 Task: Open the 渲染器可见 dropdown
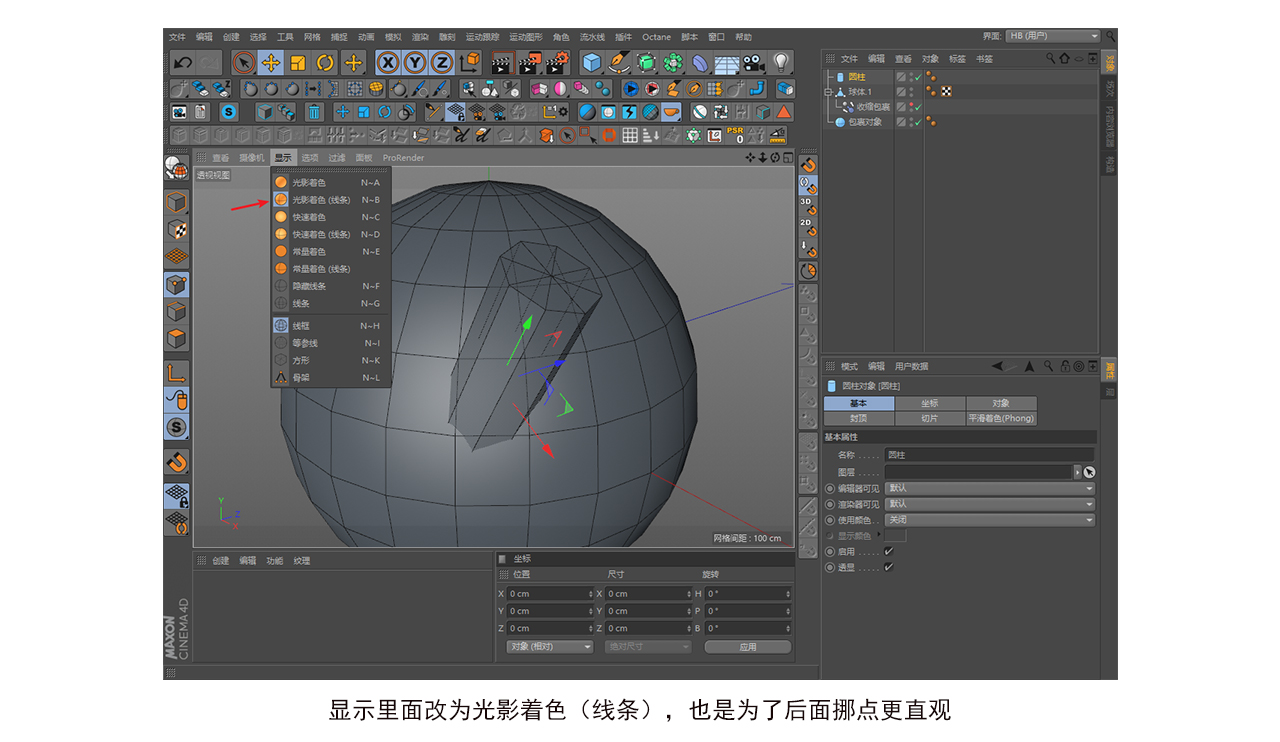[x=990, y=505]
